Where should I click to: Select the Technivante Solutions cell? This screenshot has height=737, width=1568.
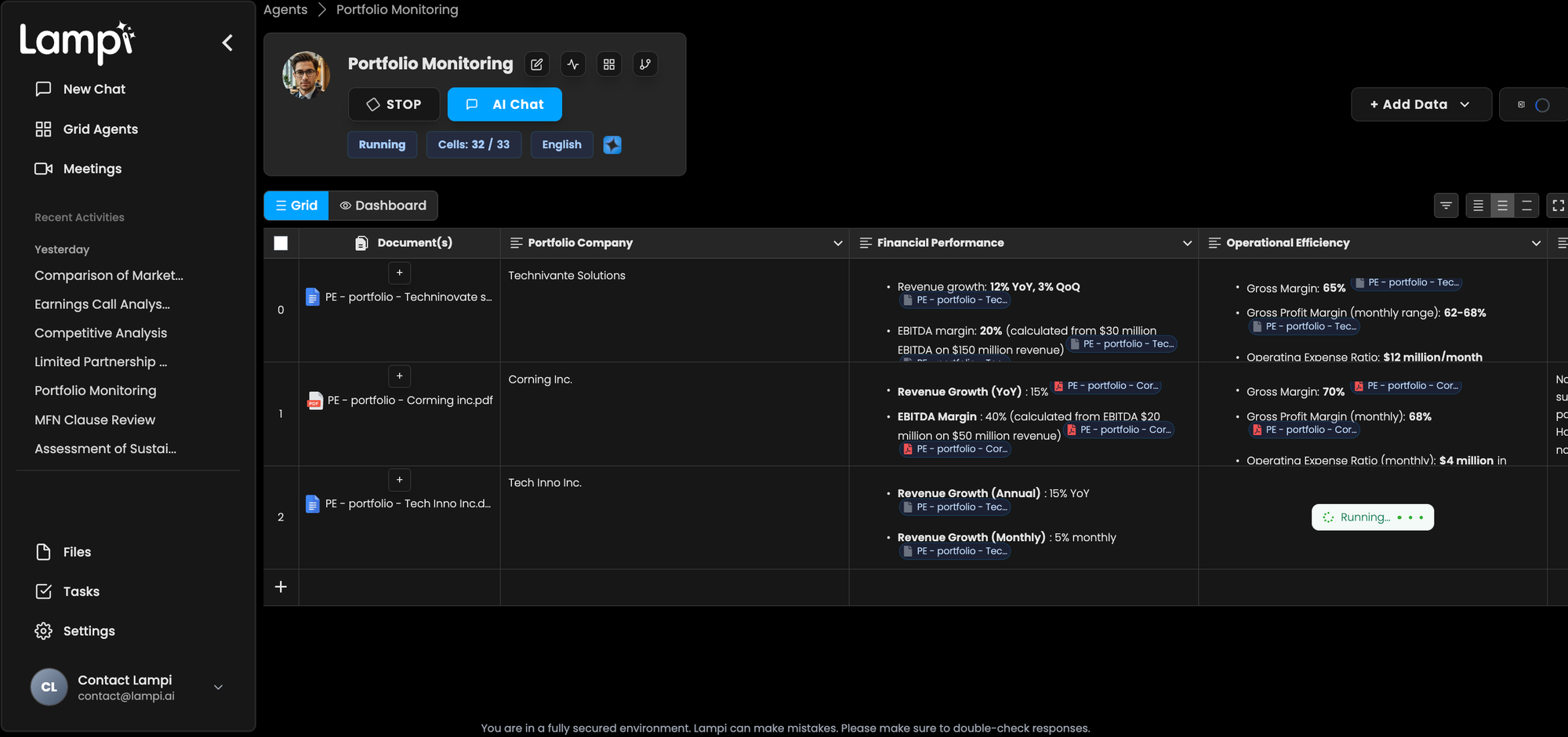[674, 310]
